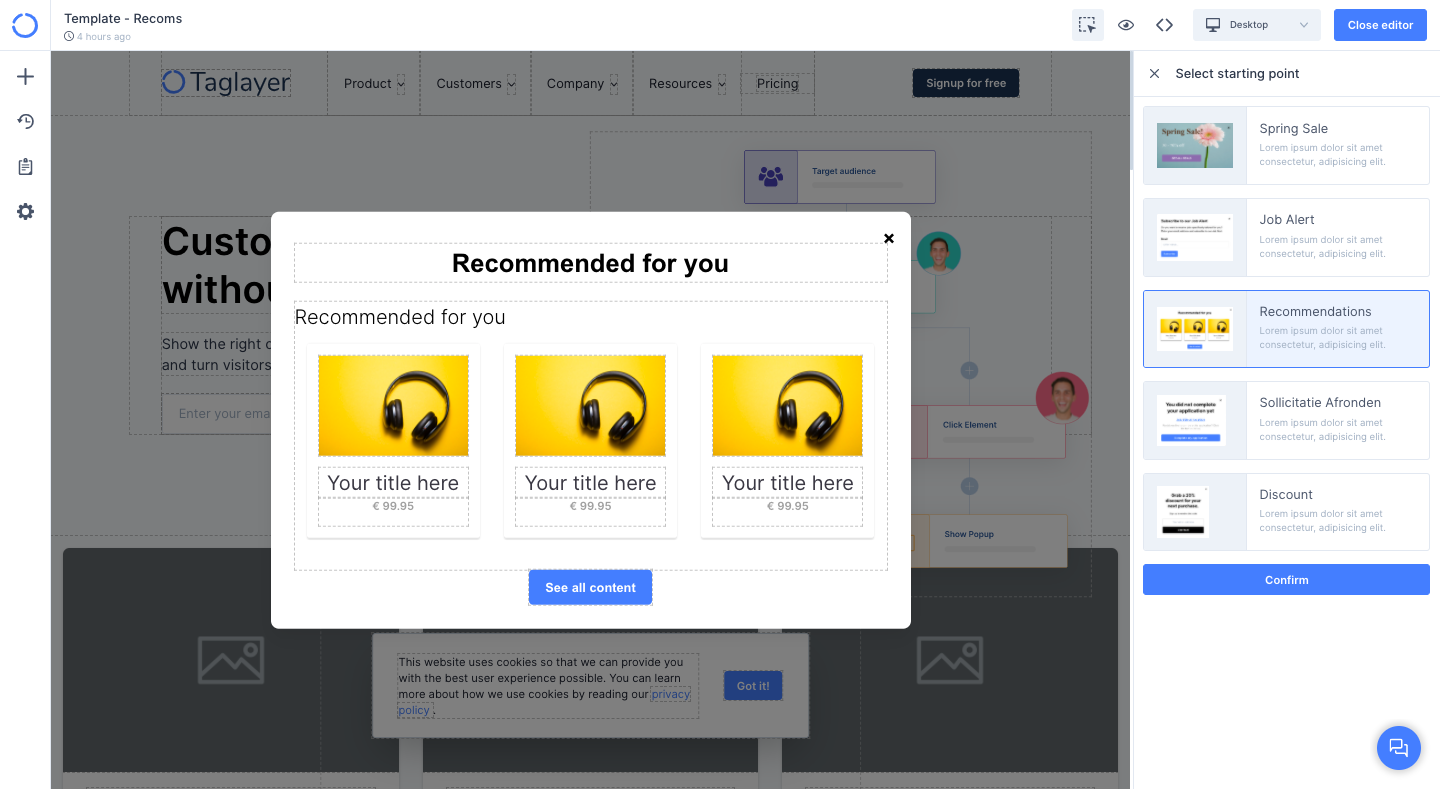1440x789 pixels.
Task: Toggle the element selection tool icon
Action: tap(1087, 25)
